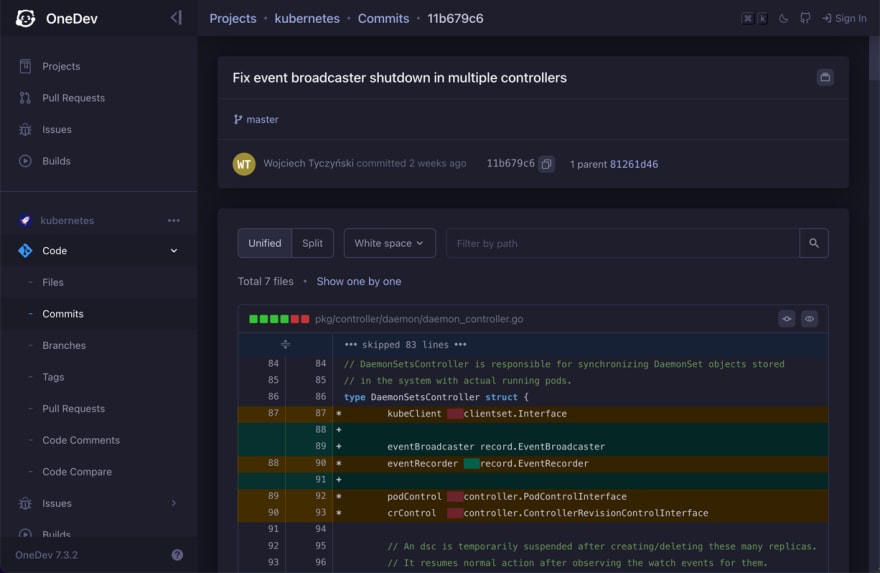This screenshot has height=573, width=880.
Task: Click the branch icon beside master
Action: pos(238,120)
